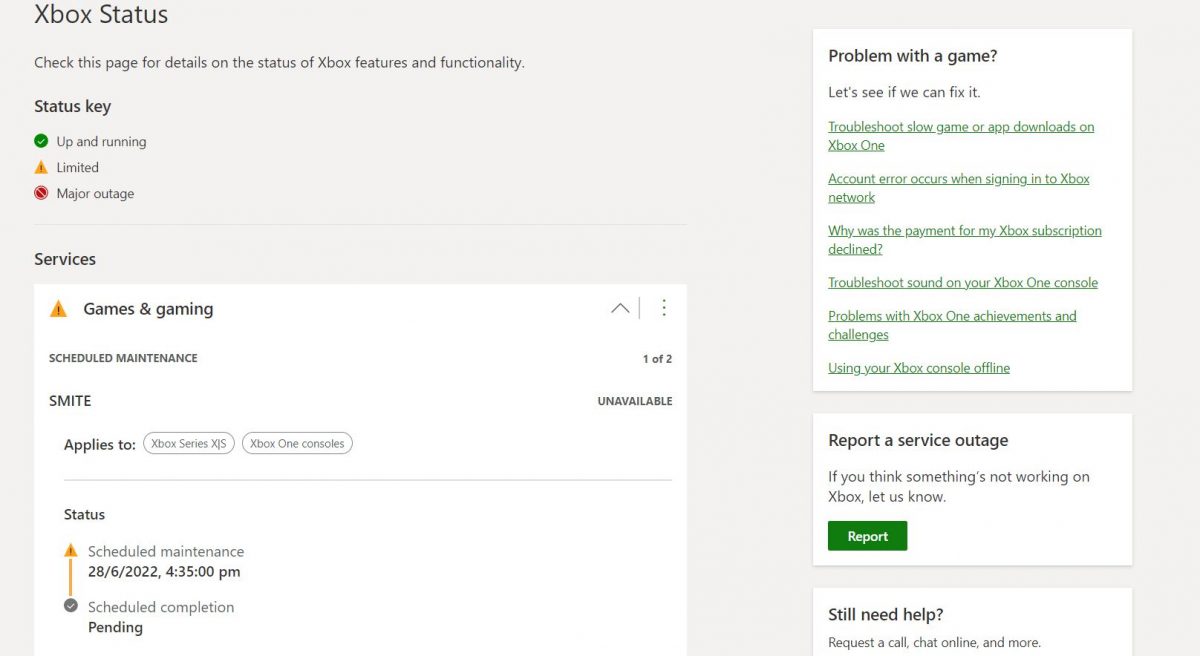Open Problems with Xbox One achievements link

952,325
